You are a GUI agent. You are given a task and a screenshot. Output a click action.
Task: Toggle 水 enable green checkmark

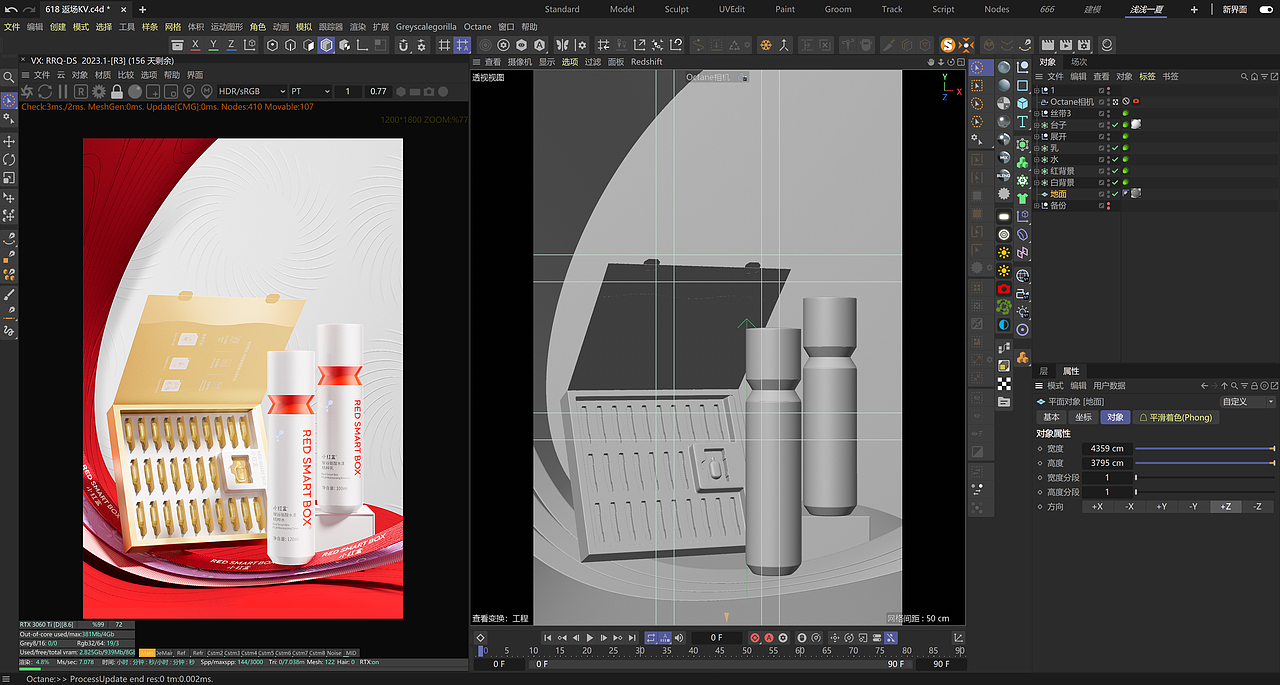[x=1114, y=159]
